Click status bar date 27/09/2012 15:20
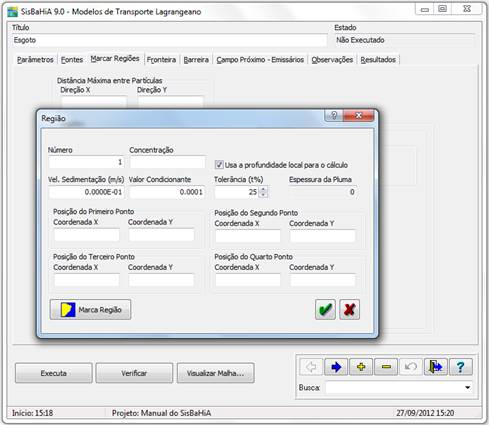 tap(425, 413)
